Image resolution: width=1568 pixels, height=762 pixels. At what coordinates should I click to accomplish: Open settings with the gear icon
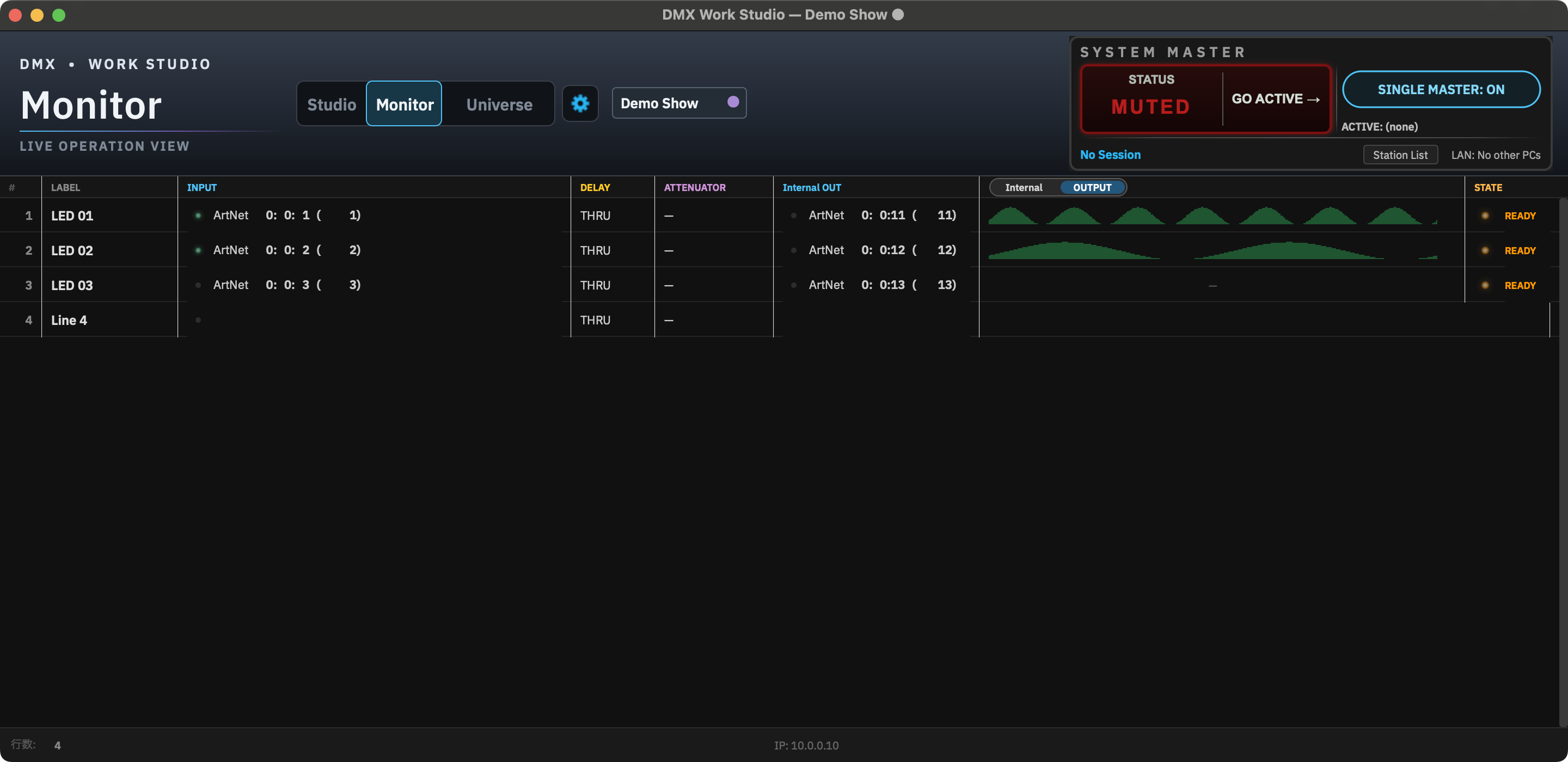click(580, 103)
